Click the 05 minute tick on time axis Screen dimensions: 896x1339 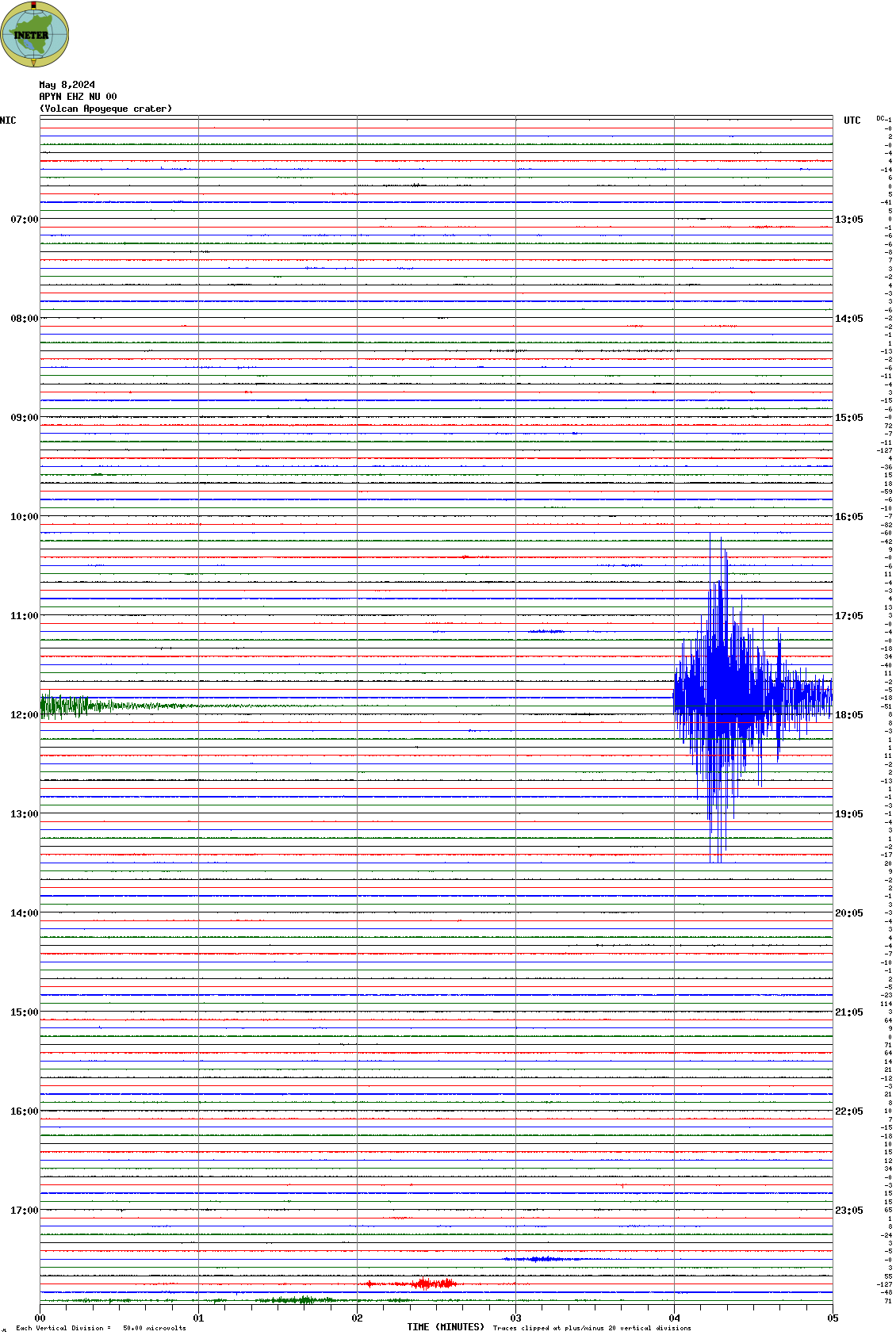tap(832, 1318)
